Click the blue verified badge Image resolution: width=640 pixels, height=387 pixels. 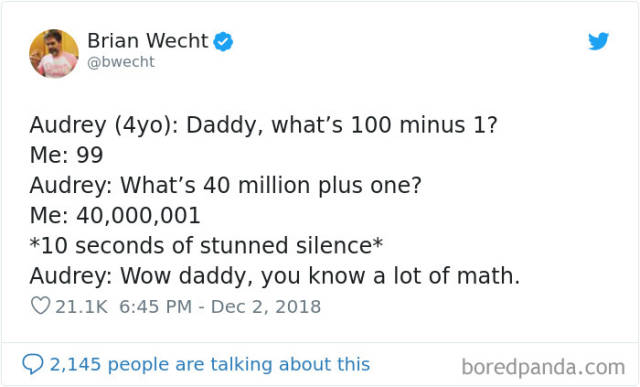coord(223,41)
